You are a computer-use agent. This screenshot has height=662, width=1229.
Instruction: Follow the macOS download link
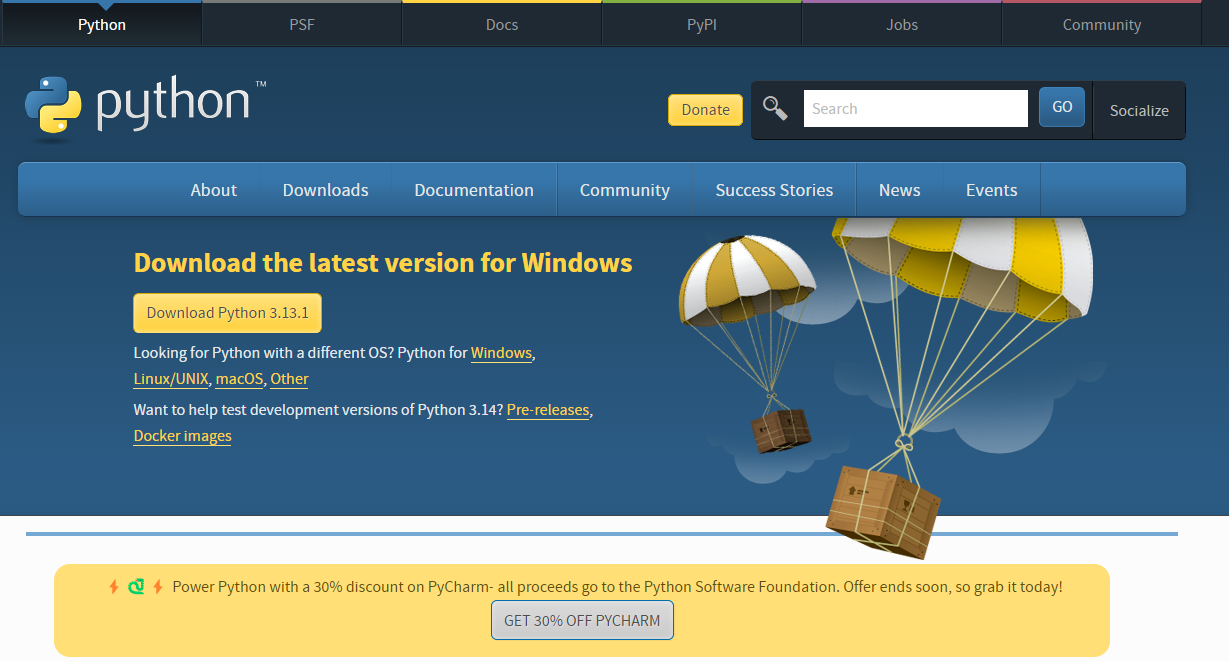point(239,379)
